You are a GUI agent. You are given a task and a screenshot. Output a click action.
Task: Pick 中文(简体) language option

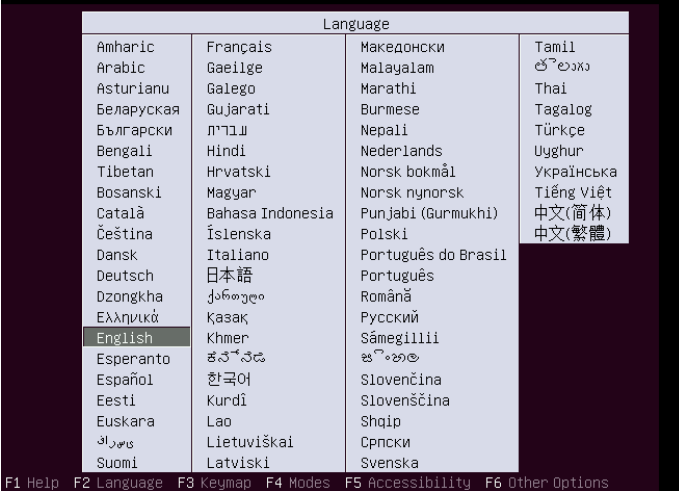pyautogui.click(x=573, y=213)
